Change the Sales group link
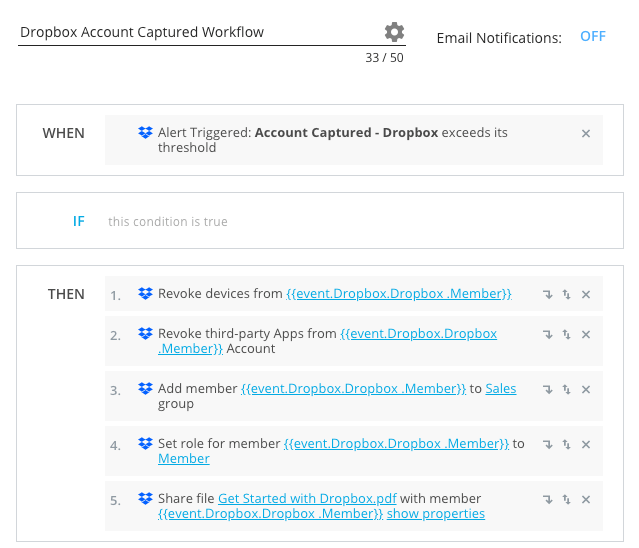639x548 pixels. (x=501, y=389)
